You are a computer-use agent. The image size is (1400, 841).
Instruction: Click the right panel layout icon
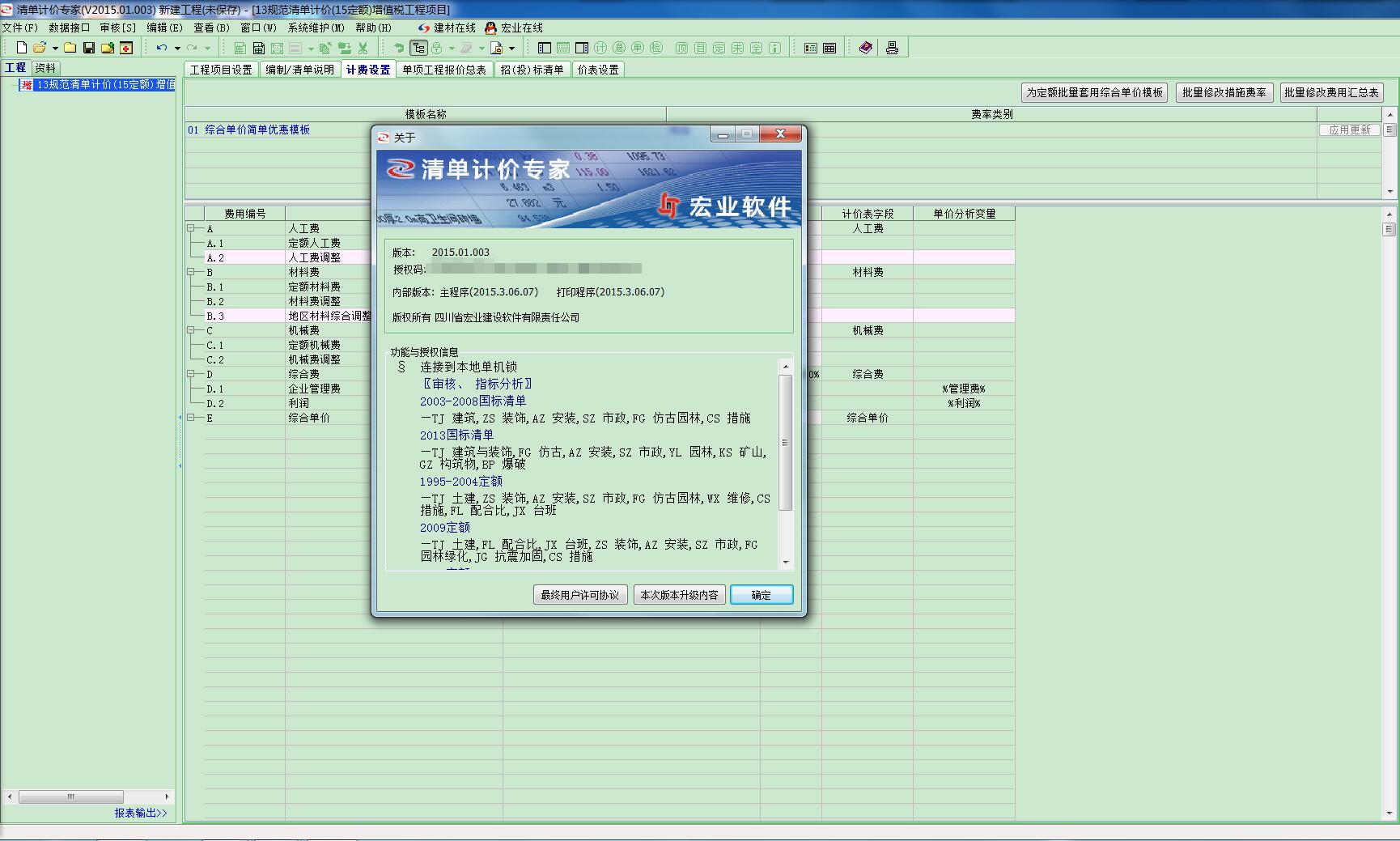582,48
